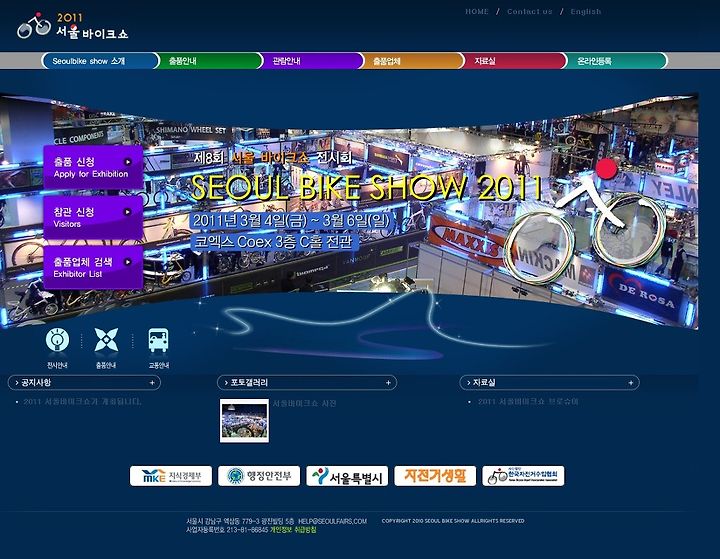The width and height of the screenshot is (720, 559).
Task: Open the Seoulbike show 소개 menu
Action: pyautogui.click(x=99, y=61)
